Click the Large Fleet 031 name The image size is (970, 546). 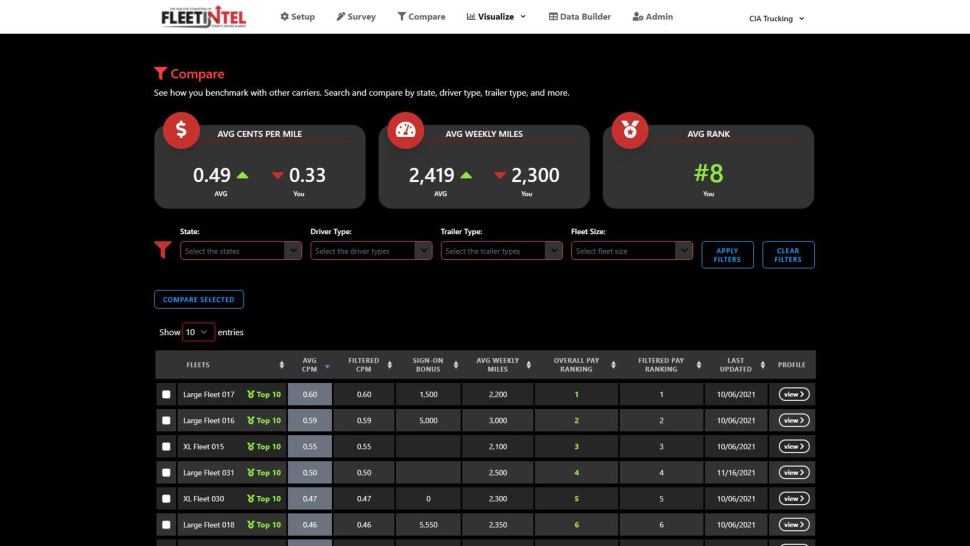208,472
